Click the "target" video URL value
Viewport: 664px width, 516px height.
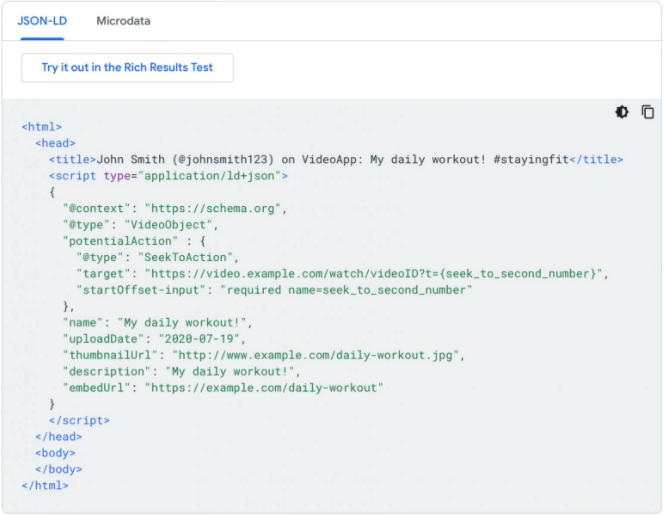tap(374, 273)
